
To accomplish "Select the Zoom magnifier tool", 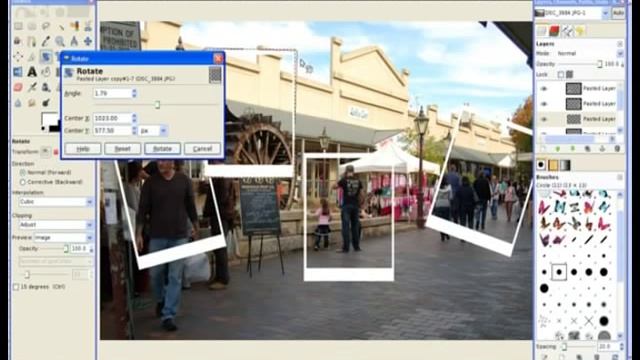I will [x=60, y=41].
